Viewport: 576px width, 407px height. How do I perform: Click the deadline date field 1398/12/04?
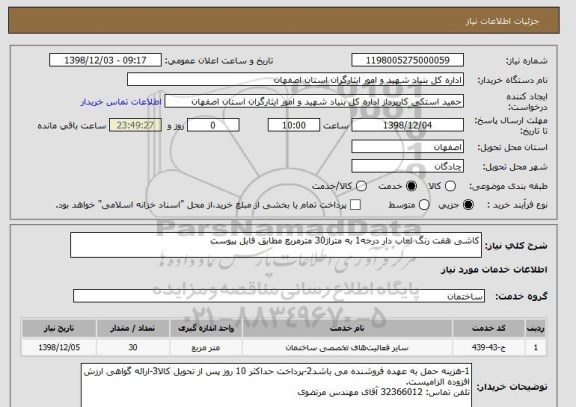(x=407, y=125)
